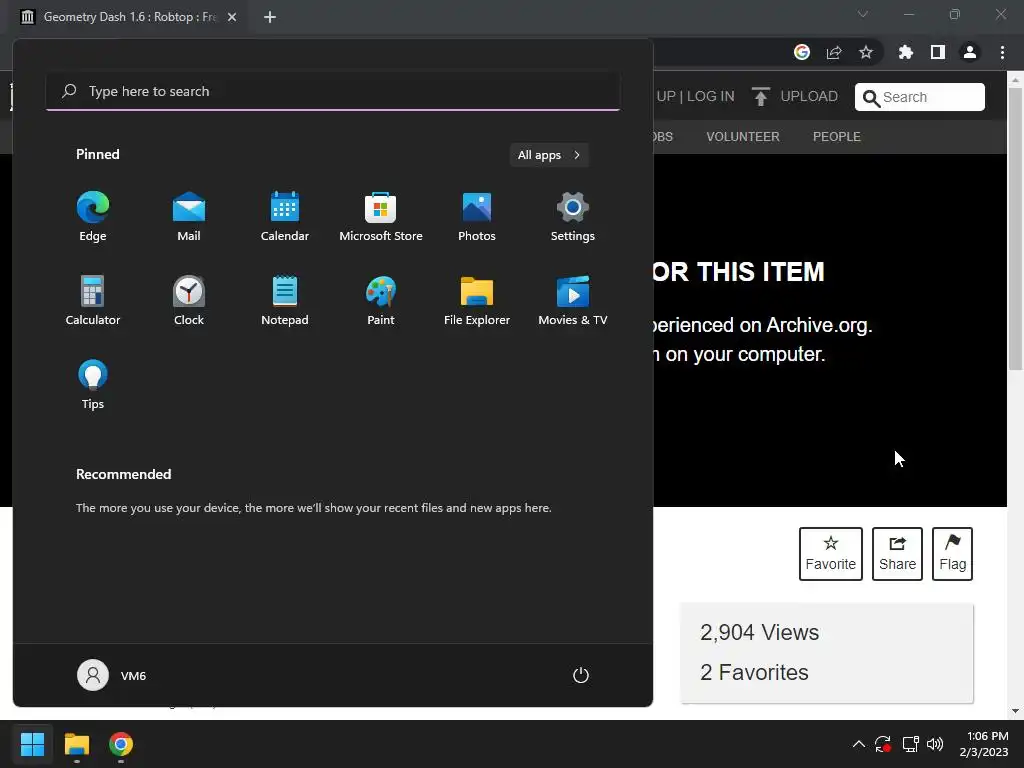
Task: Open Chrome three-dot menu
Action: click(1002, 52)
